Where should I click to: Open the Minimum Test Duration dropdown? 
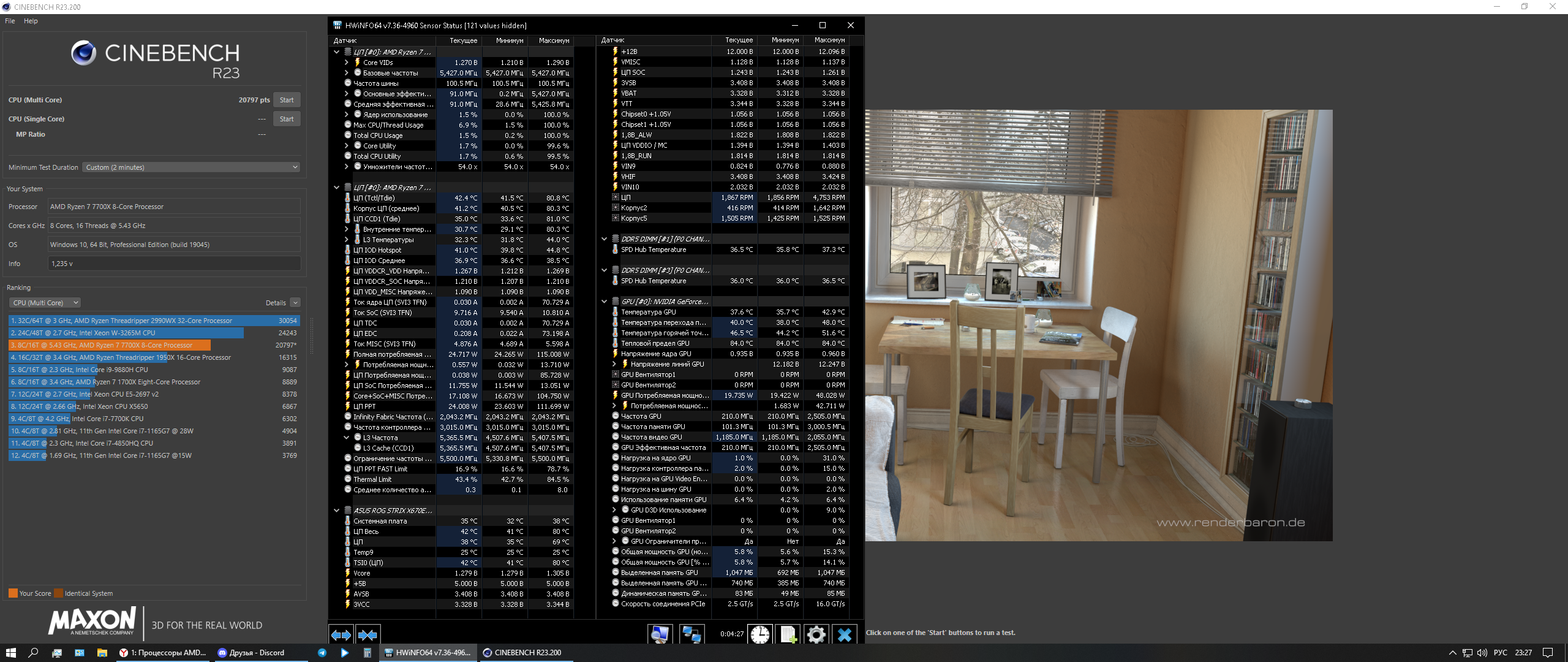point(191,167)
